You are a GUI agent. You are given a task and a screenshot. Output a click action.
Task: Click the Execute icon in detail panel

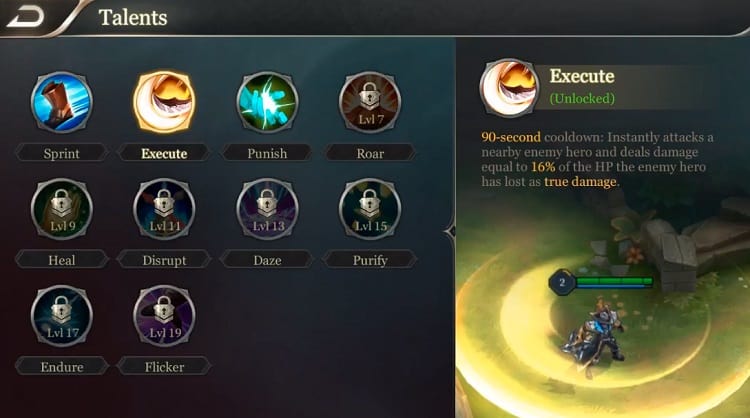point(509,88)
